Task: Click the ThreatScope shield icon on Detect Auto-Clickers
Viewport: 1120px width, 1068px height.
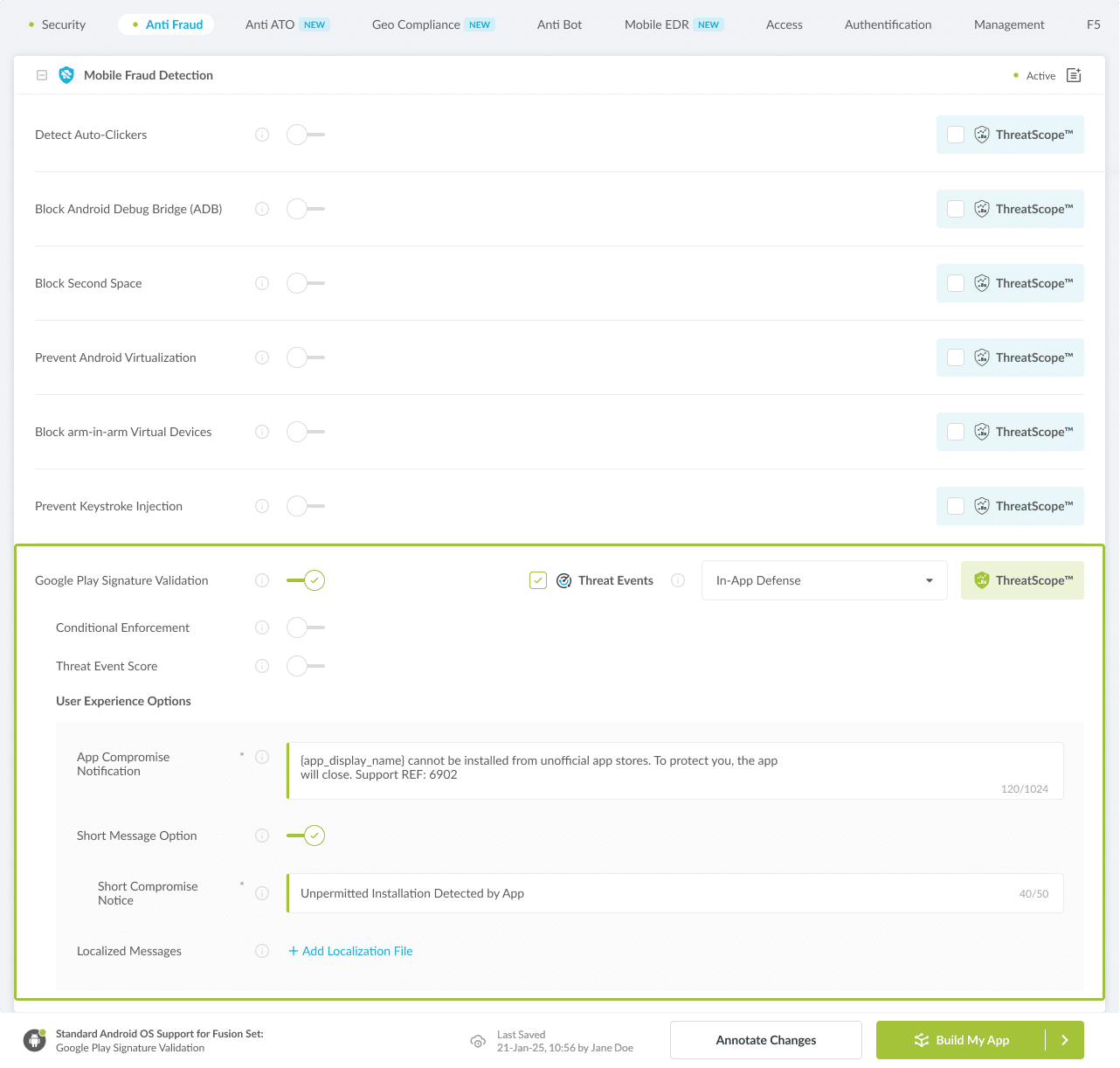Action: point(982,135)
